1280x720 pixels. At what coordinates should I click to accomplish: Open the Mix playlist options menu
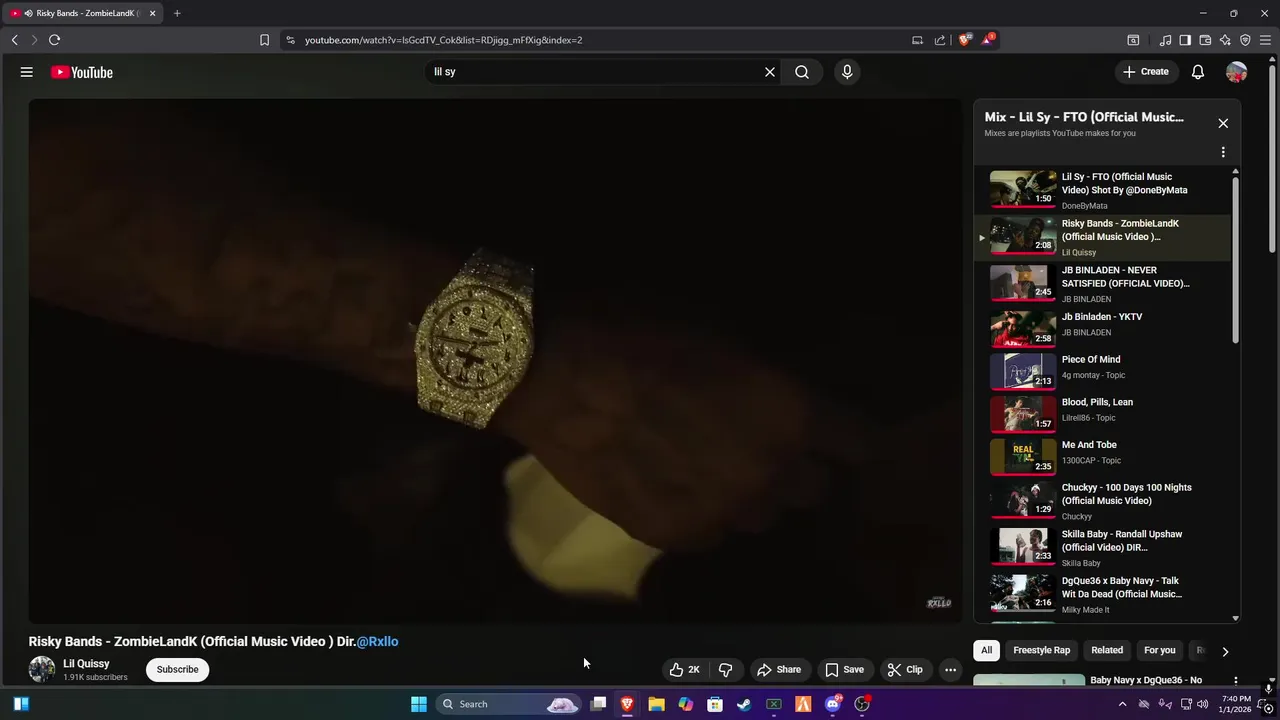click(x=1223, y=153)
